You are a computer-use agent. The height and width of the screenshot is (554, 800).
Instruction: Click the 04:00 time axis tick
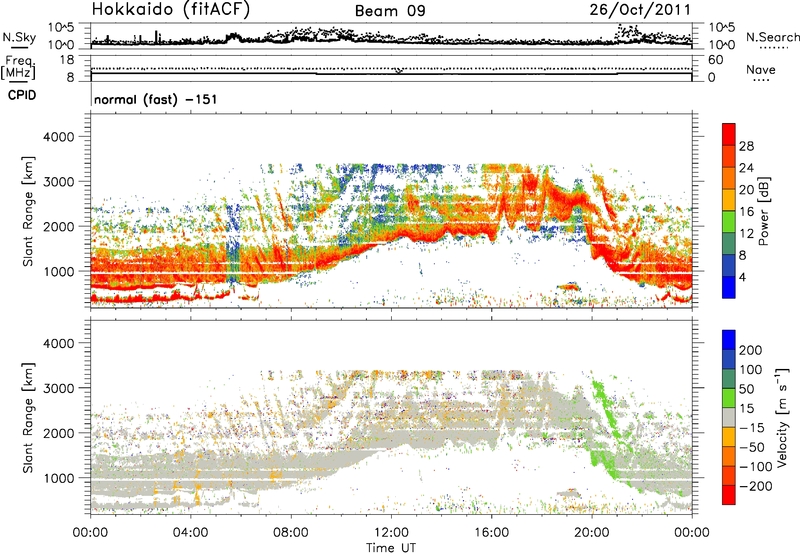coord(191,533)
